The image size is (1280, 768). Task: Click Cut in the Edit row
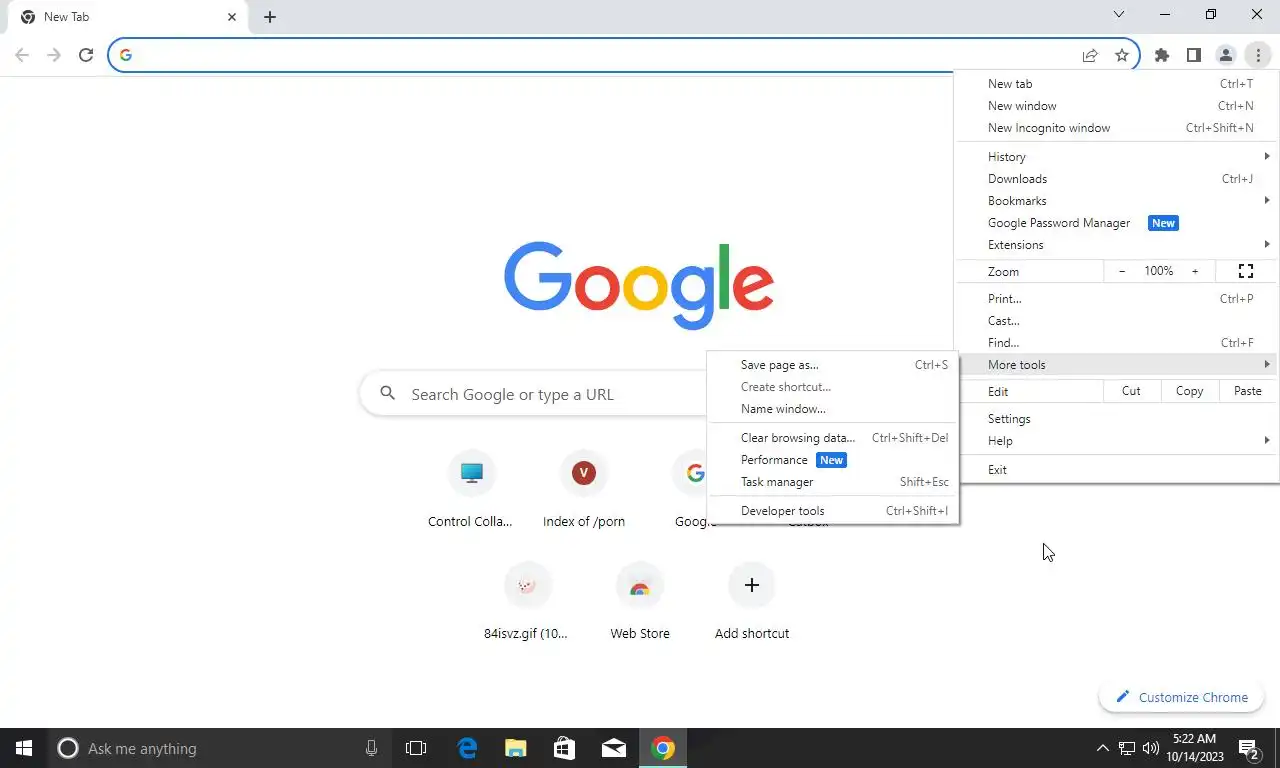click(1131, 392)
